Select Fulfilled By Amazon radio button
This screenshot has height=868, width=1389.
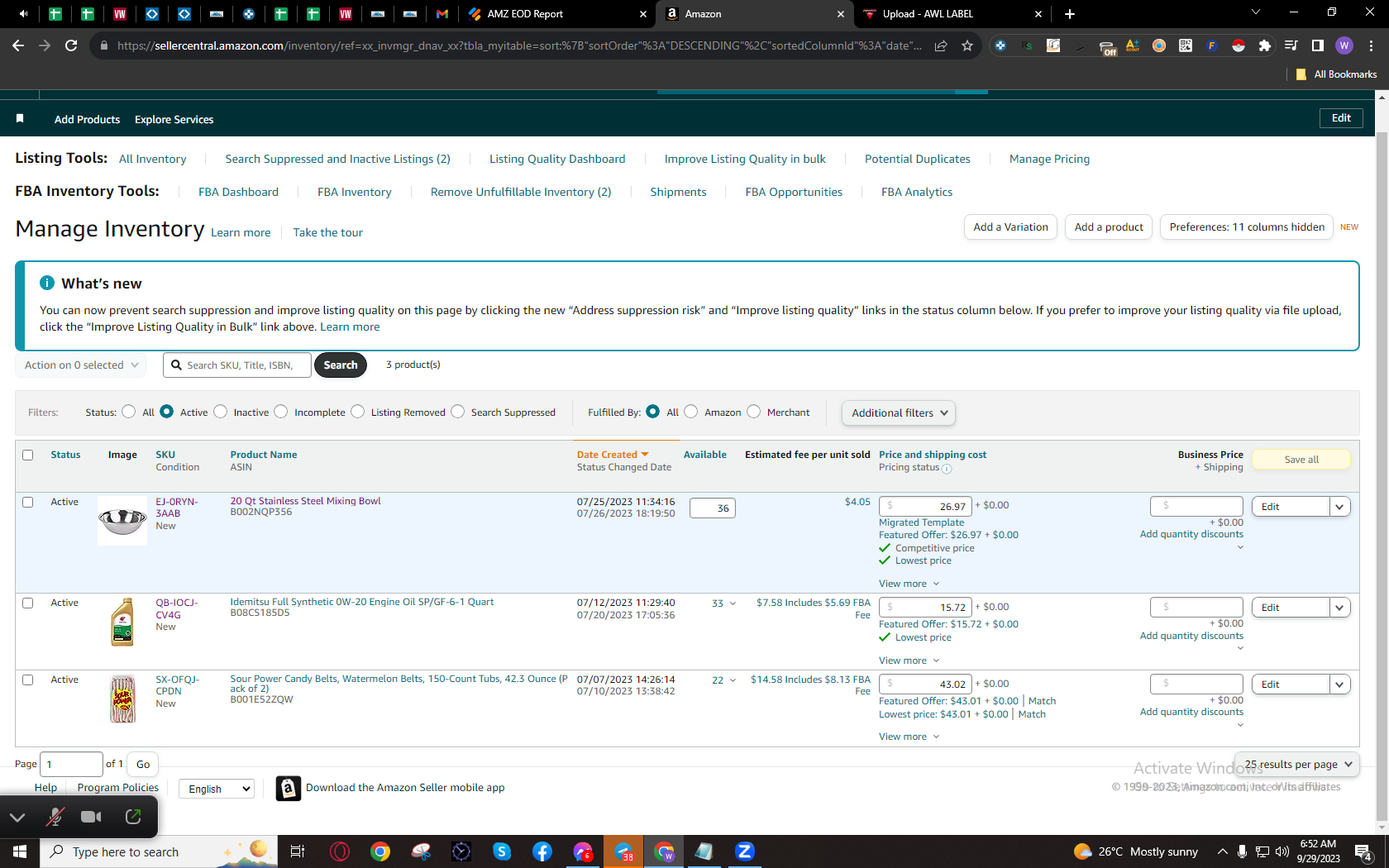coord(691,412)
